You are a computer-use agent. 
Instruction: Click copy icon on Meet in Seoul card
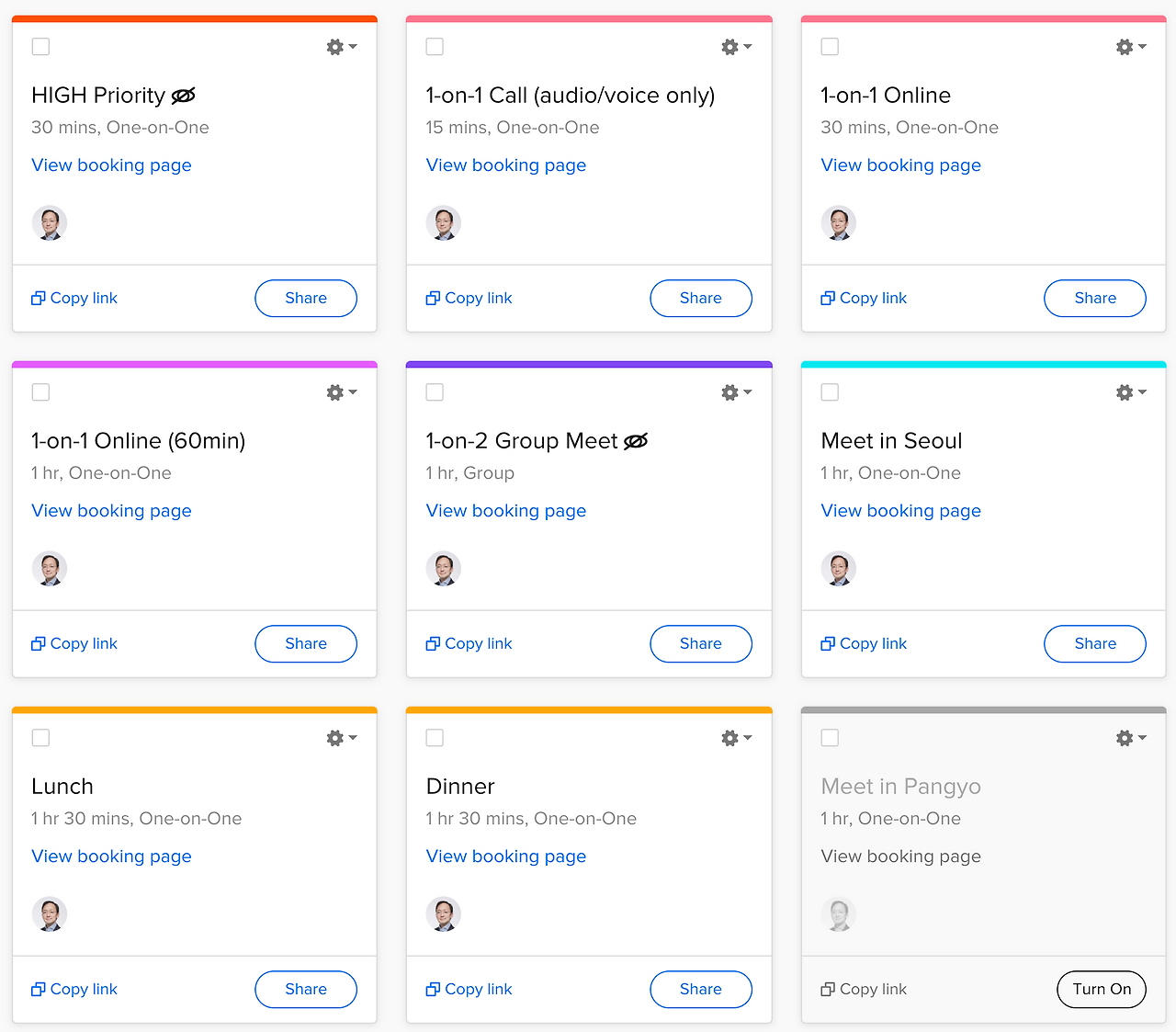coord(828,644)
